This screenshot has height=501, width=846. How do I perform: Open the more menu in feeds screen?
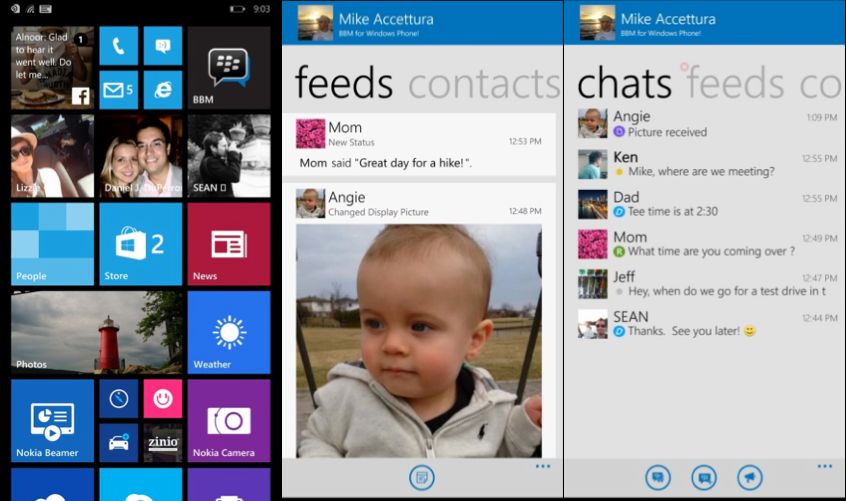[543, 466]
